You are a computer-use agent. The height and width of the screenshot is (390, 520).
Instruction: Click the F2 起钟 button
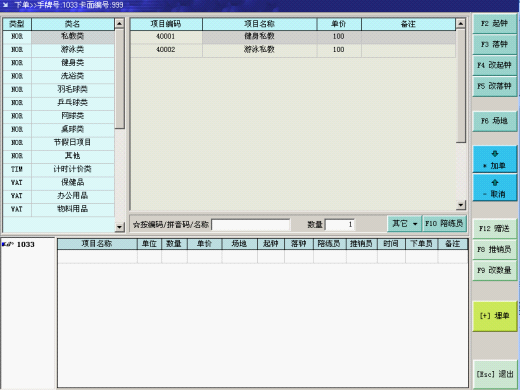pyautogui.click(x=495, y=24)
